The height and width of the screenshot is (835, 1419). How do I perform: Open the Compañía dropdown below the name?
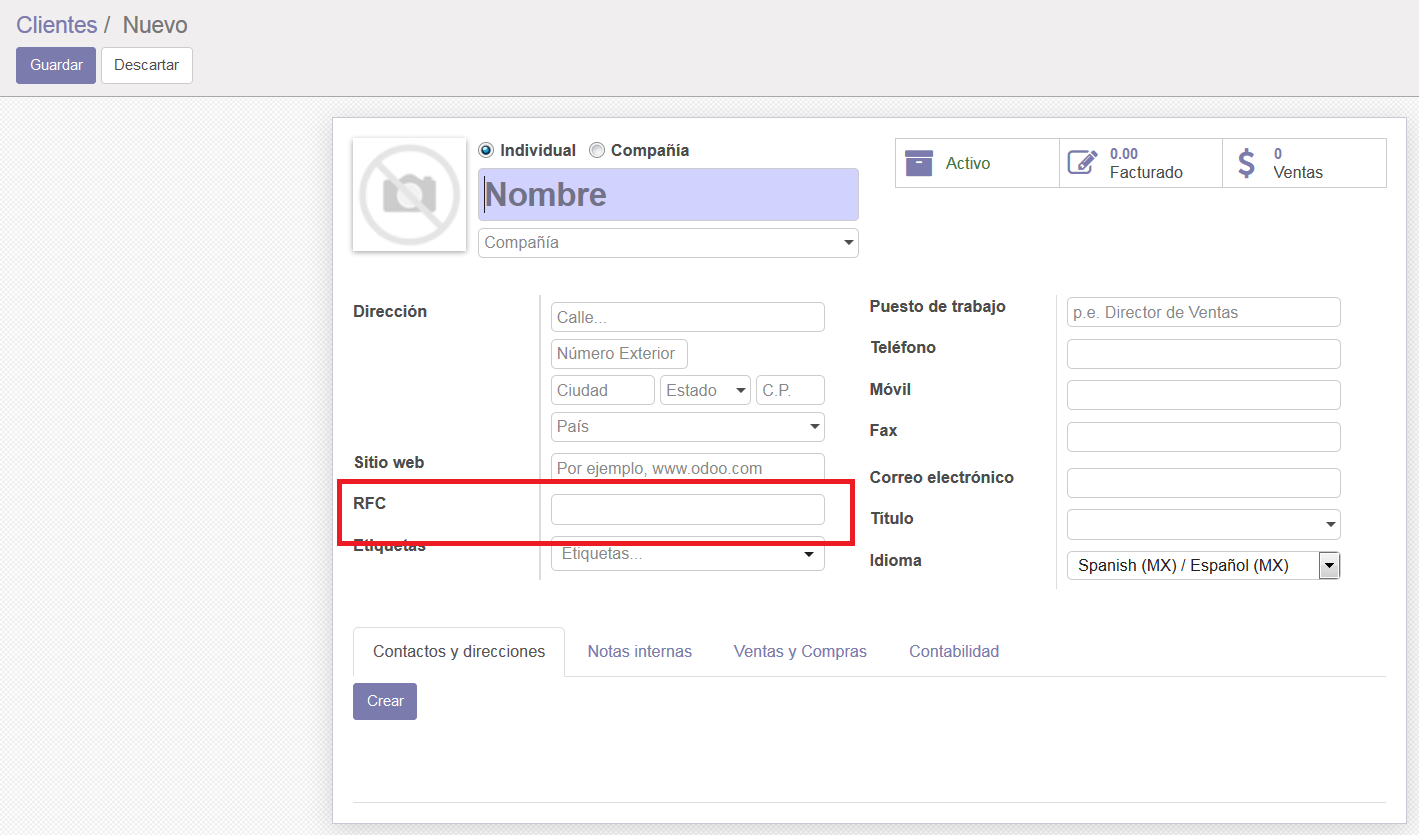668,243
